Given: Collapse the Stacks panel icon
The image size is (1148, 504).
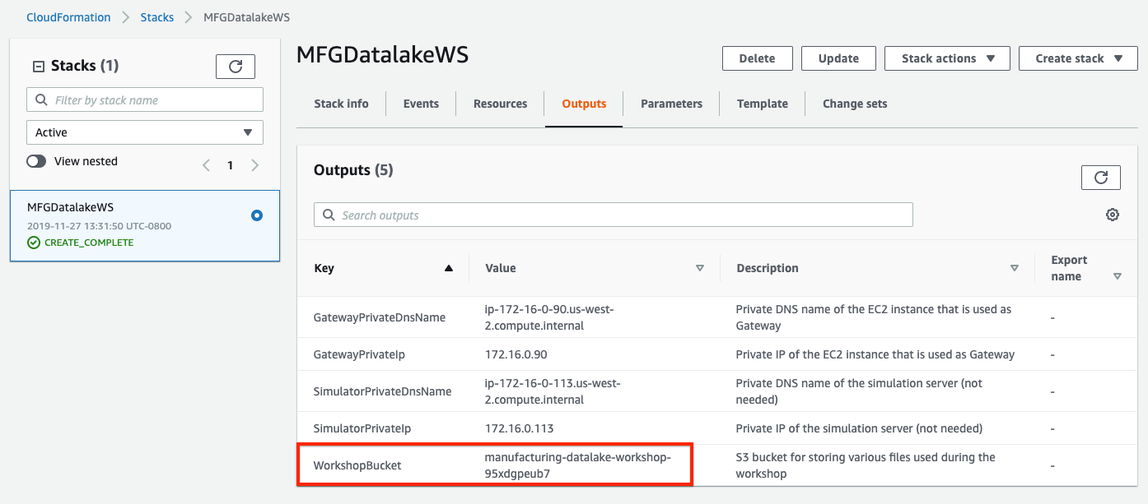Looking at the screenshot, I should click(x=39, y=66).
